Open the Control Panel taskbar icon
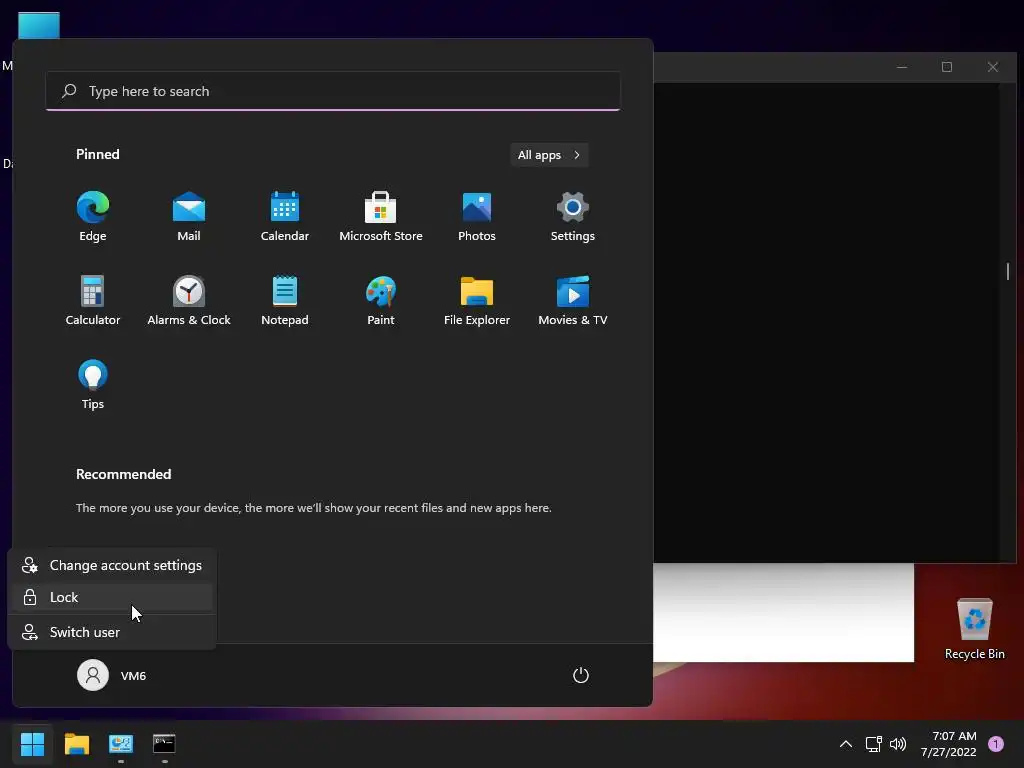Screen dimensions: 1024x768 coord(121,744)
